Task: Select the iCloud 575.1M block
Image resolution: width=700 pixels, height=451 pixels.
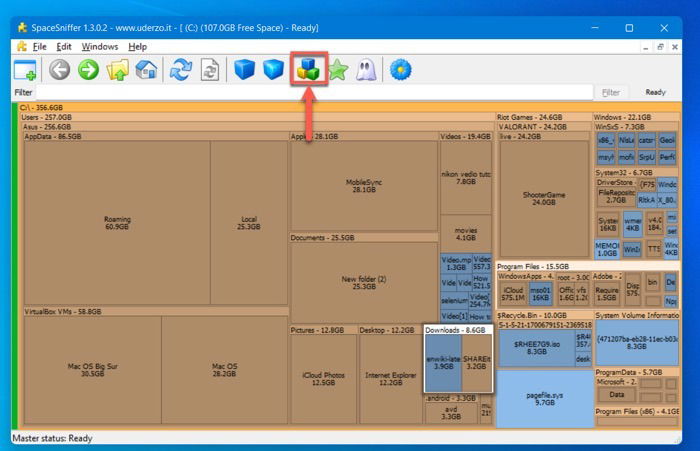Action: click(x=513, y=294)
